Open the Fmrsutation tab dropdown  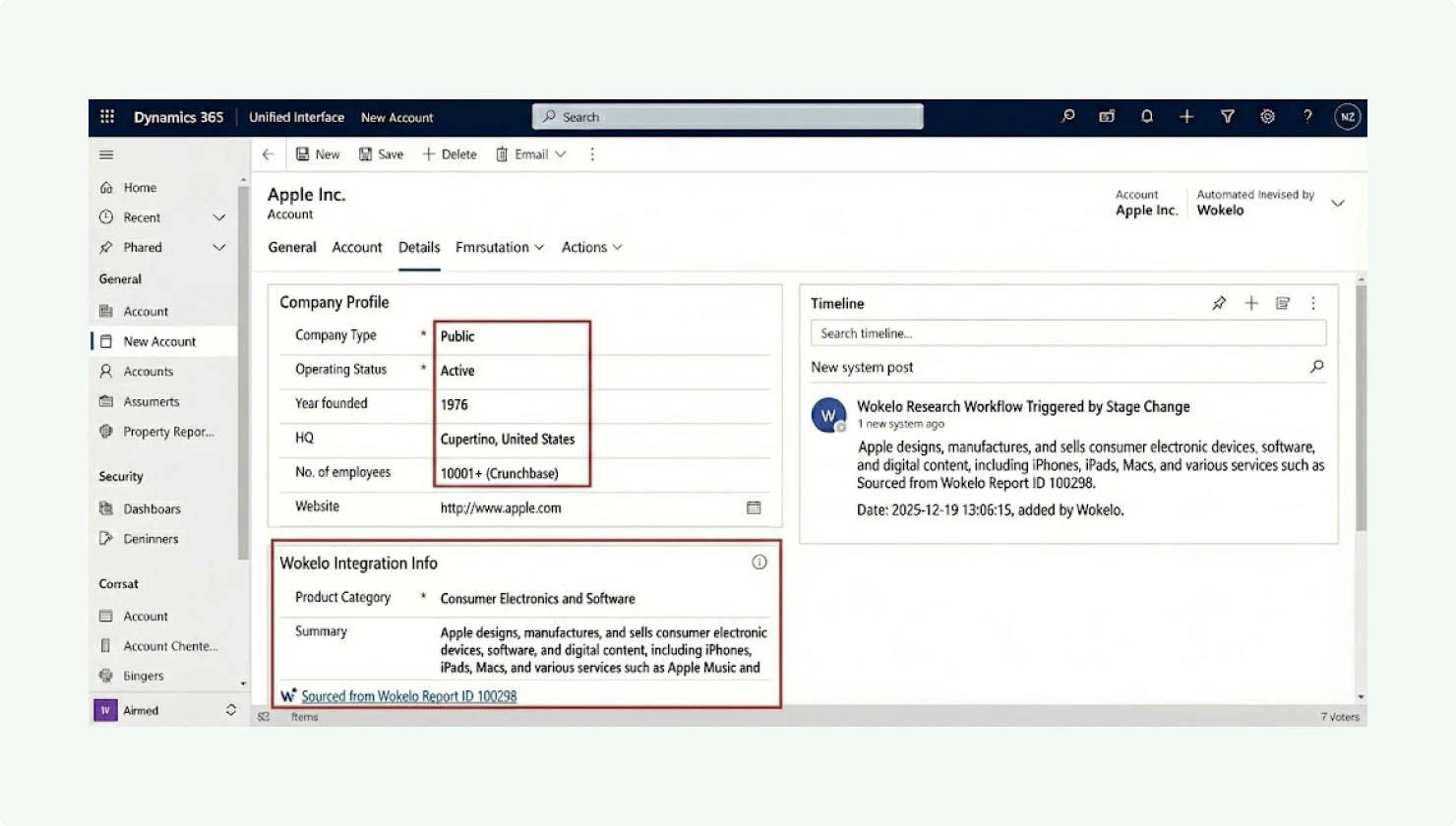(500, 248)
